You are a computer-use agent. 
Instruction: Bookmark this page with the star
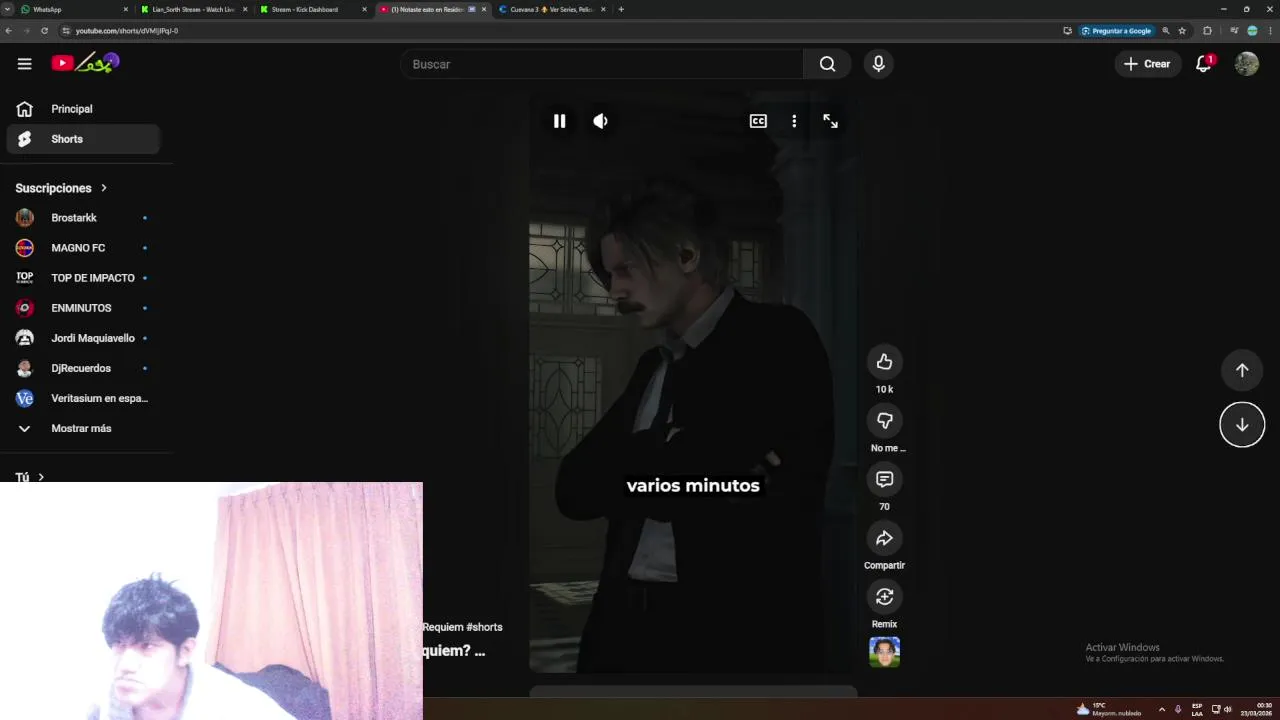click(1182, 31)
